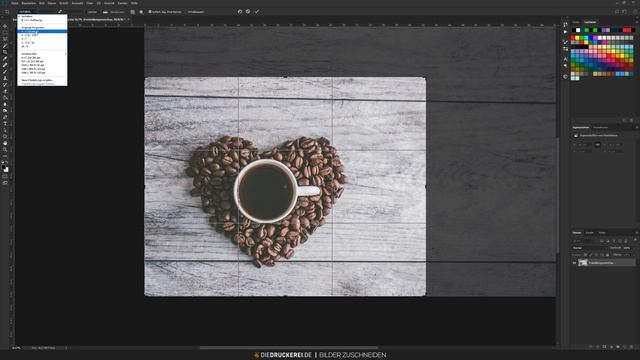Hide the layer via its eye icon
Screen dimensions: 640x360
click(574, 263)
